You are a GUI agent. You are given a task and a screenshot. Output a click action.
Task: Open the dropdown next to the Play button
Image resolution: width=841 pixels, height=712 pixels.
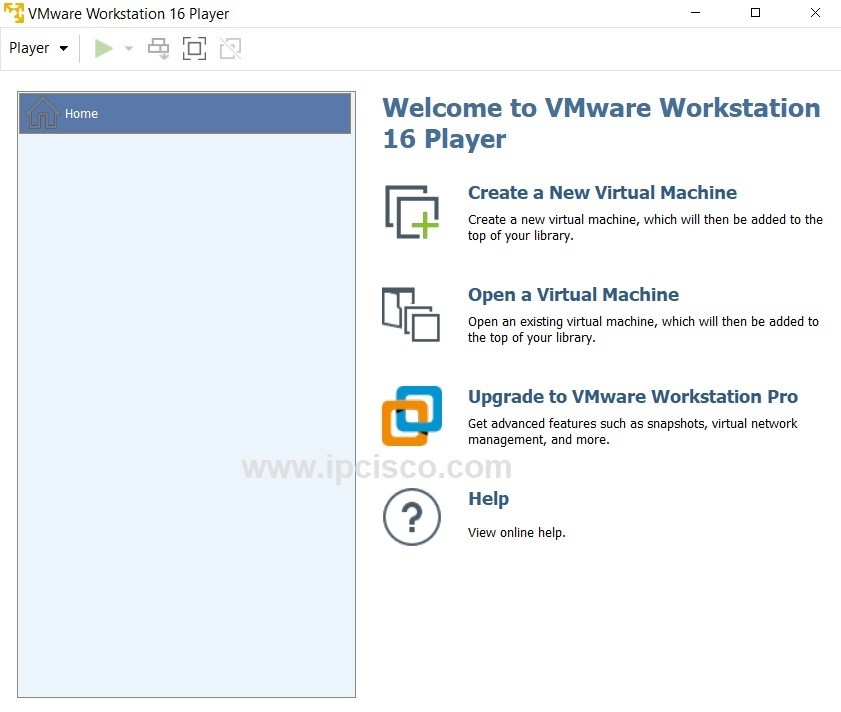point(127,48)
